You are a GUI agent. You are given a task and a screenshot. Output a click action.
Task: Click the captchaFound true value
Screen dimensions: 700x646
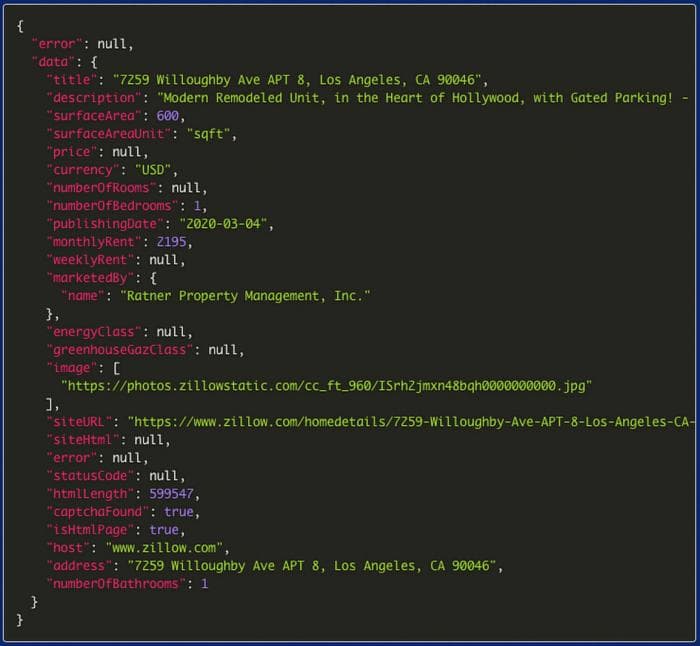[180, 512]
